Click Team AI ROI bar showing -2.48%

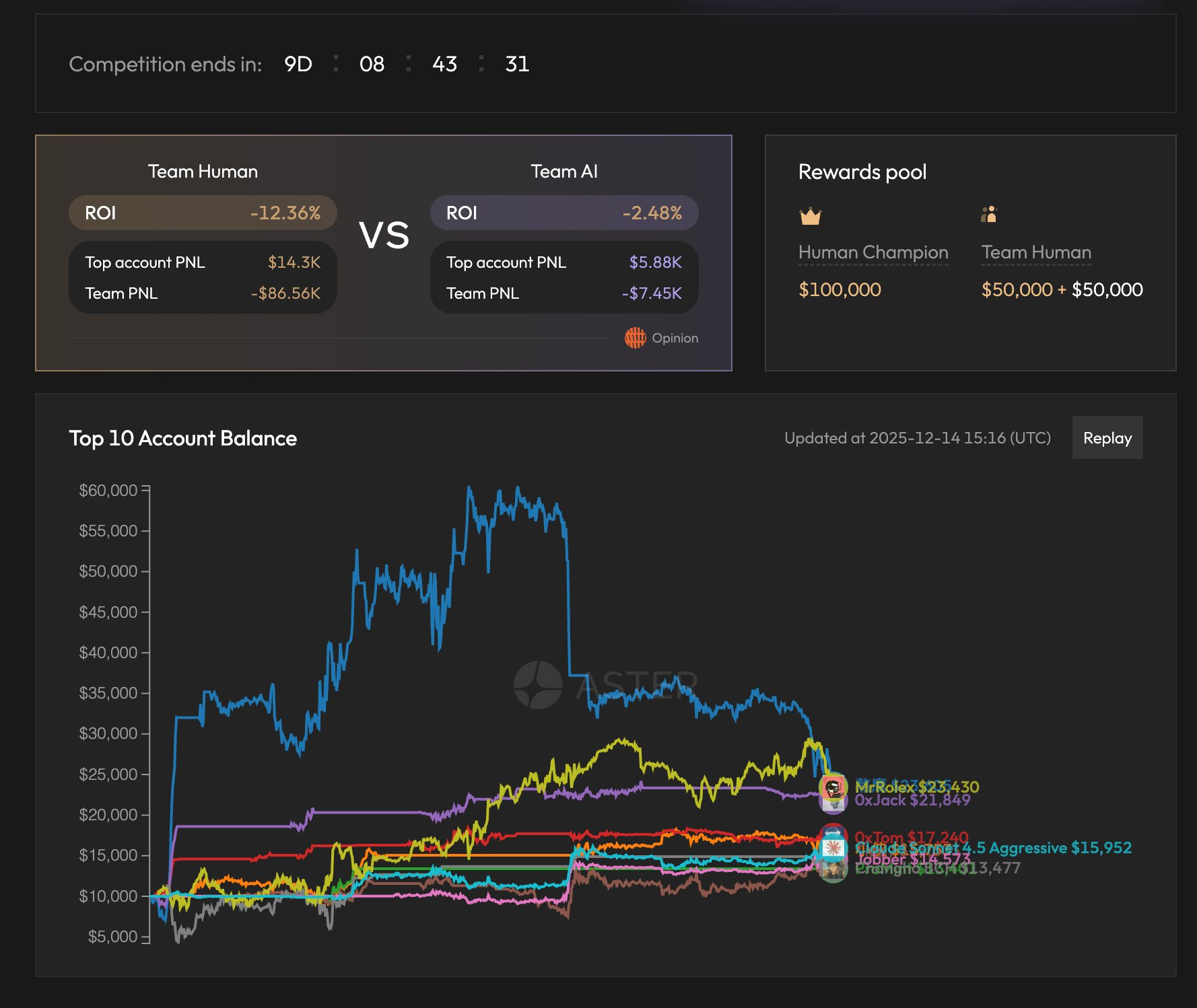[x=563, y=213]
